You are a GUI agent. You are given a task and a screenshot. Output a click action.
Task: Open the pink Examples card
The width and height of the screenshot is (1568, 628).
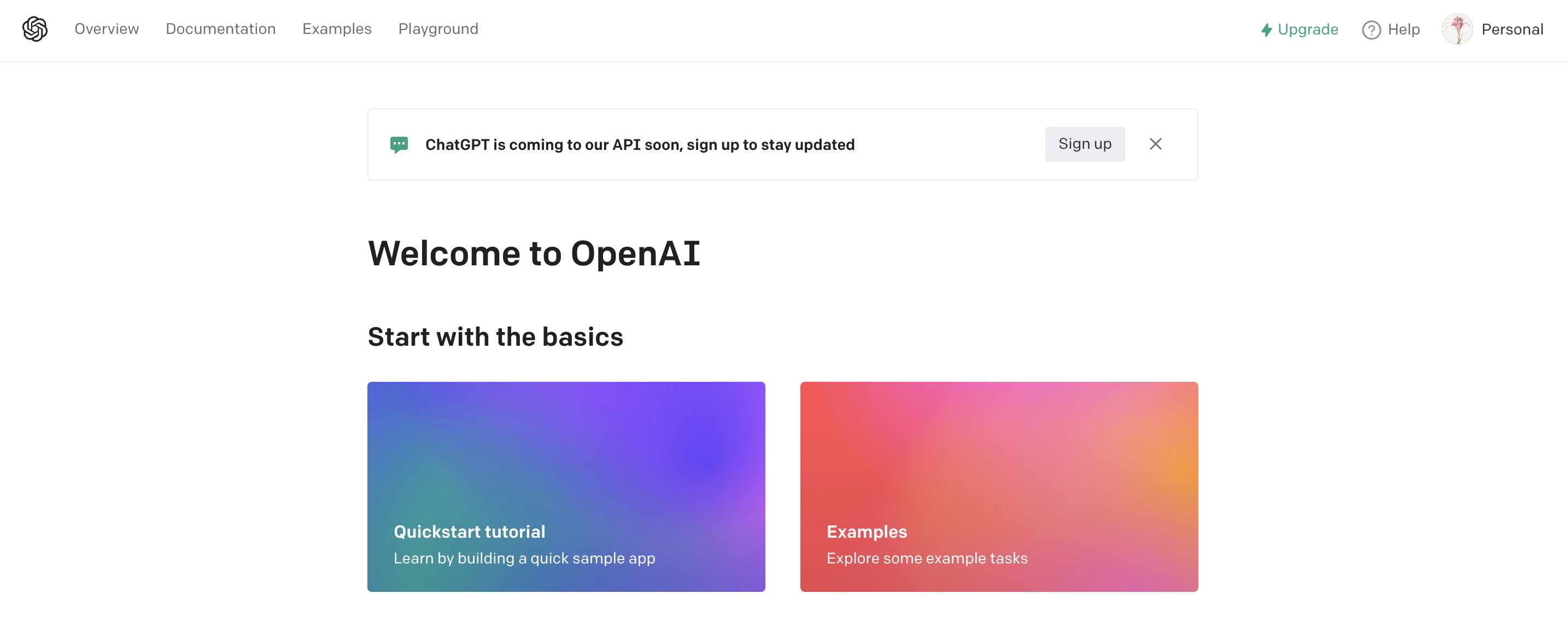tap(998, 486)
